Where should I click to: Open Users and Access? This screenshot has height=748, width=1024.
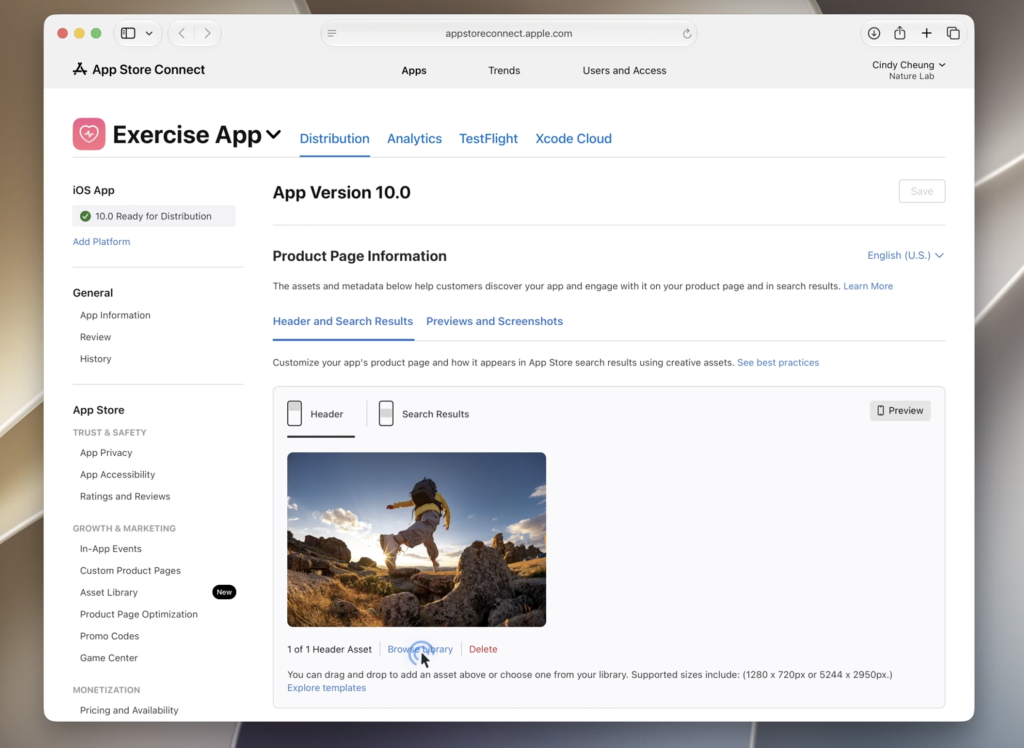(624, 71)
